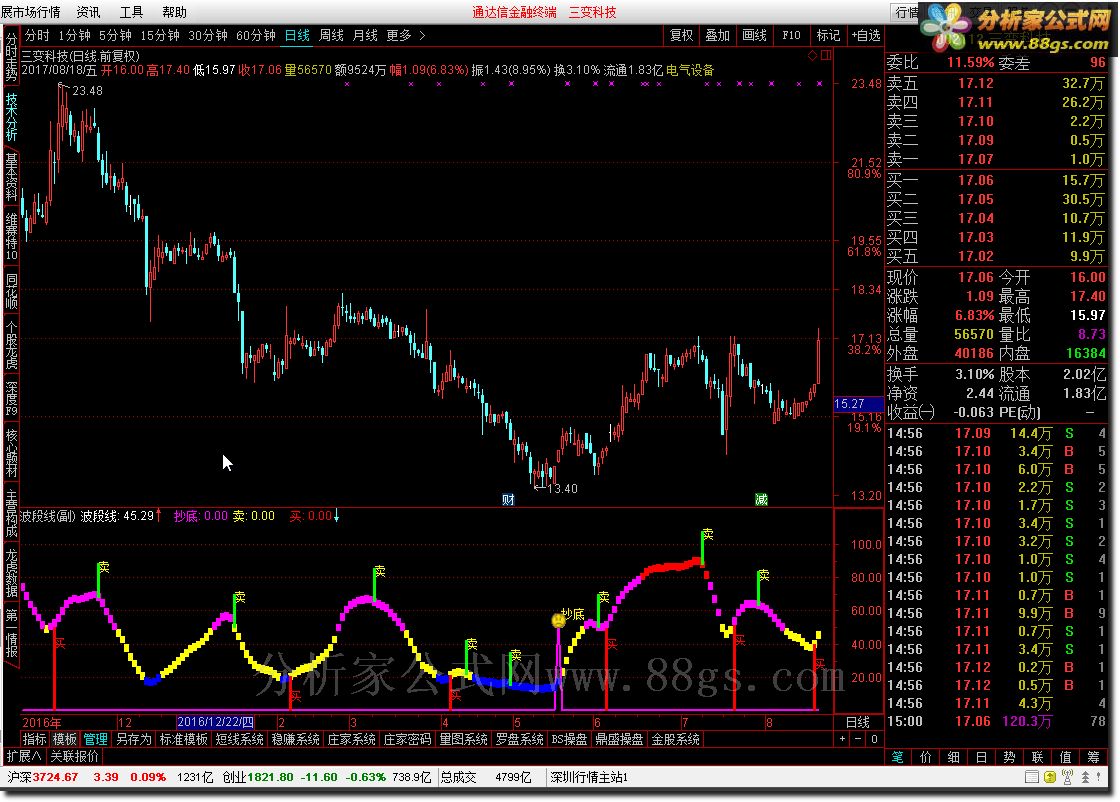Switch to the 15分钟 period
The height and width of the screenshot is (802, 1120).
160,35
